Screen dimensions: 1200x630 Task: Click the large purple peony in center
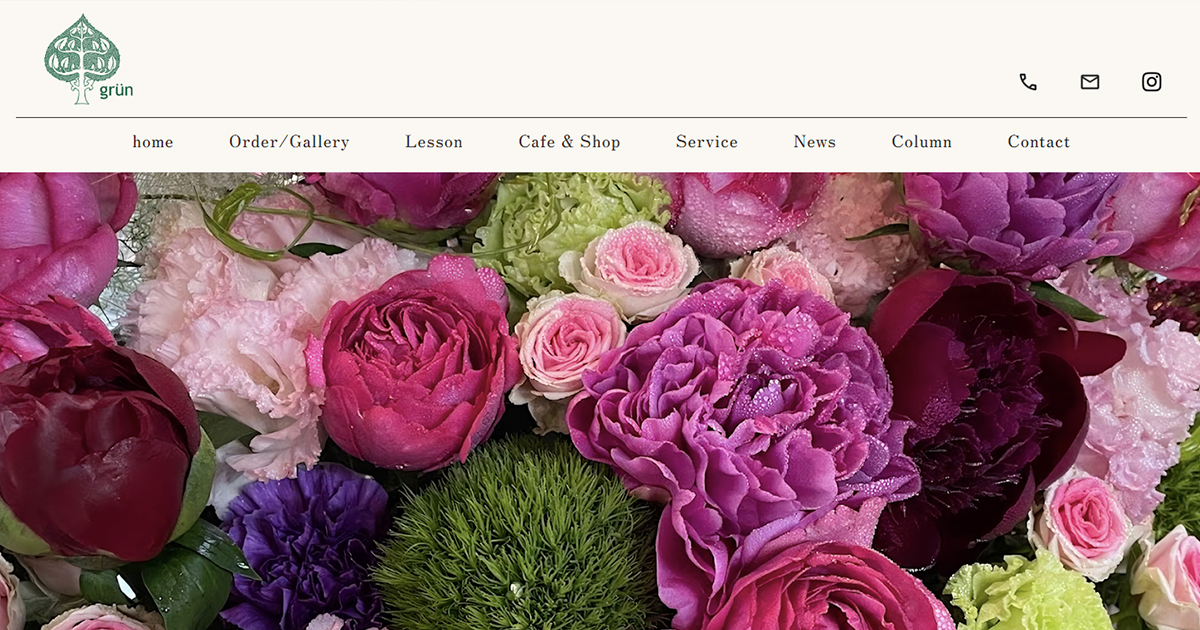coord(740,410)
